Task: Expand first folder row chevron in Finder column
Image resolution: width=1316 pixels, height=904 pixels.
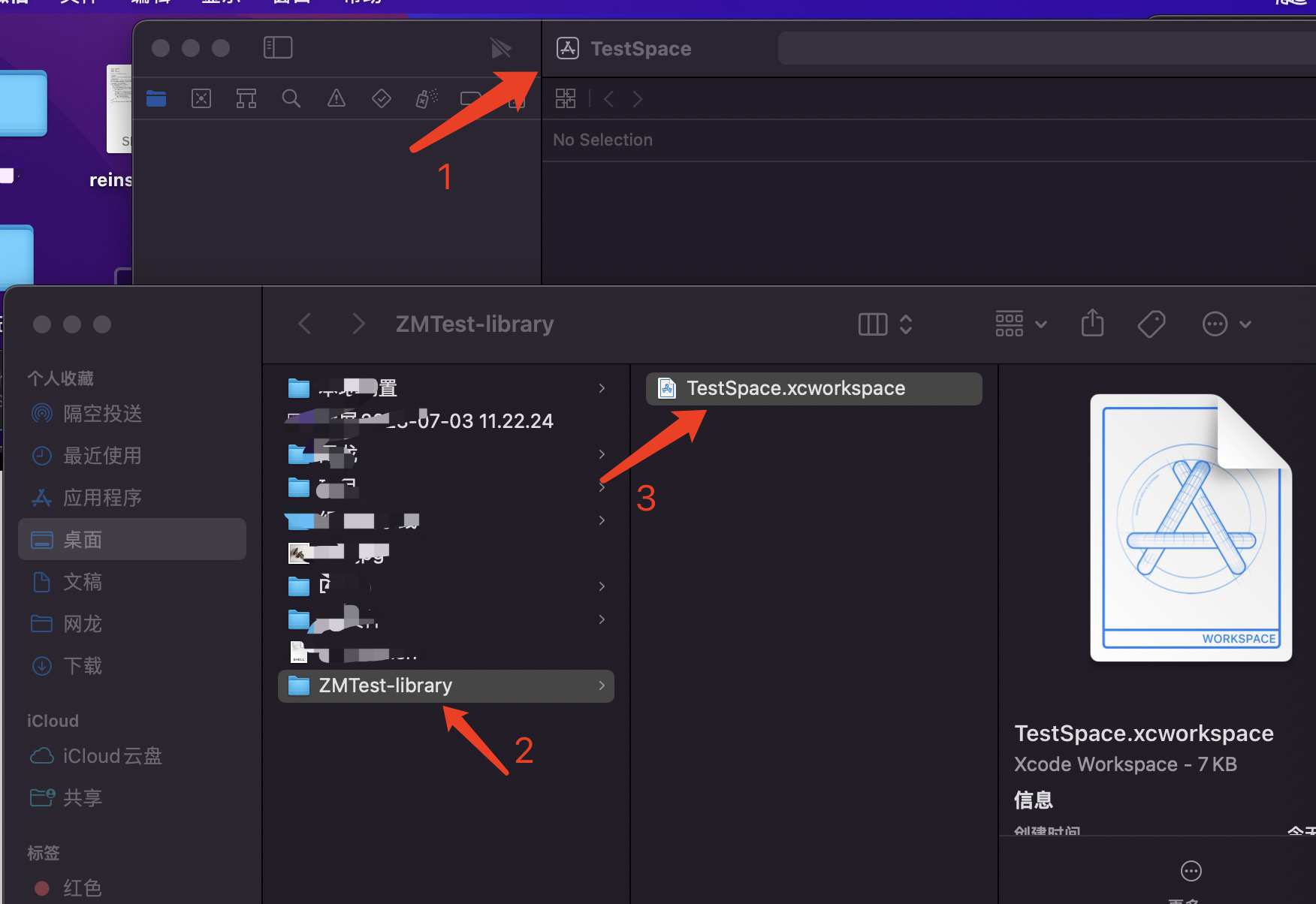Action: pos(602,388)
